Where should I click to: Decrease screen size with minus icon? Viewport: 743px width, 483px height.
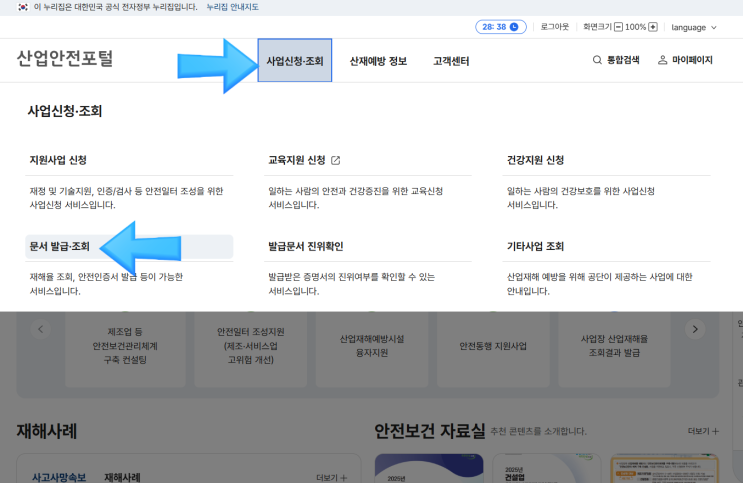(x=618, y=27)
